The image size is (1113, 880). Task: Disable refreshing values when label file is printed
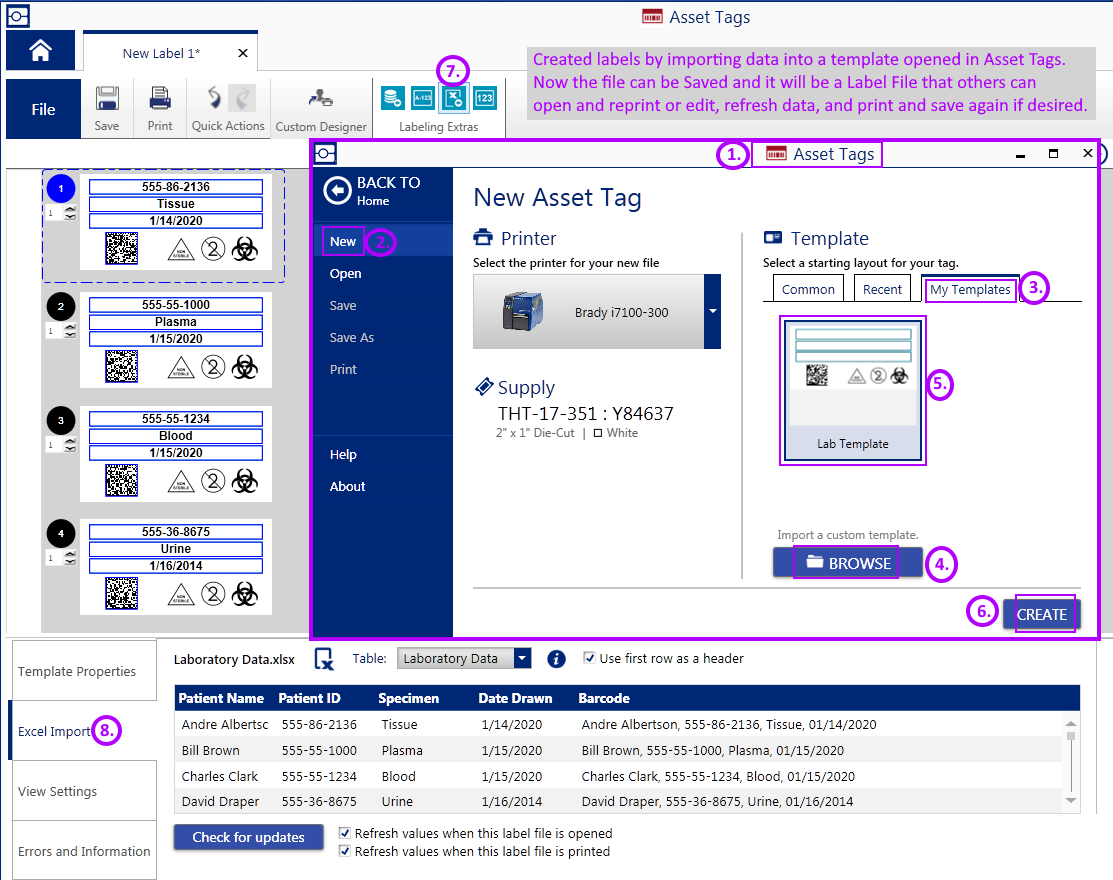coord(344,851)
